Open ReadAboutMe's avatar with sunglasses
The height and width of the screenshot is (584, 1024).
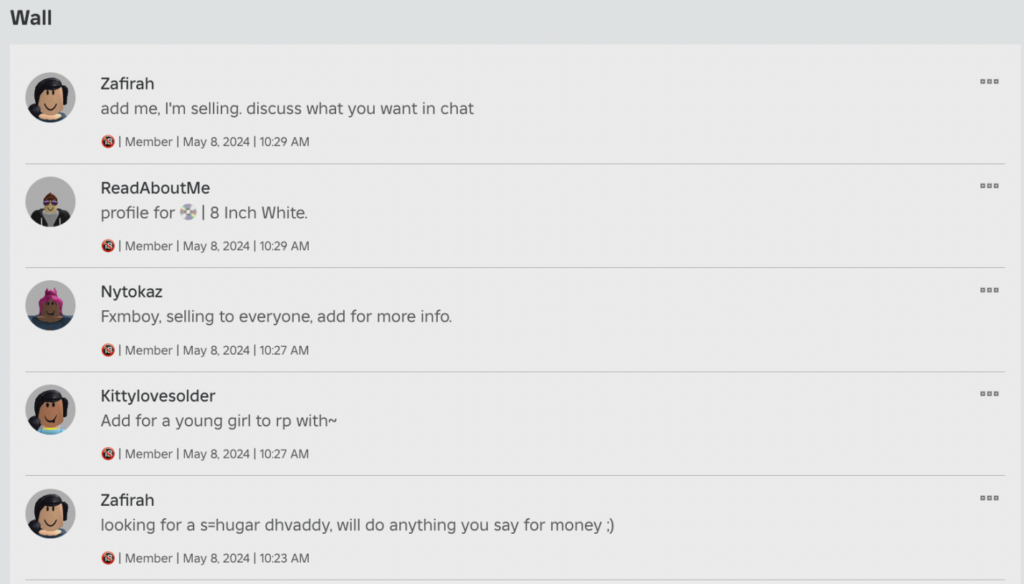point(50,202)
